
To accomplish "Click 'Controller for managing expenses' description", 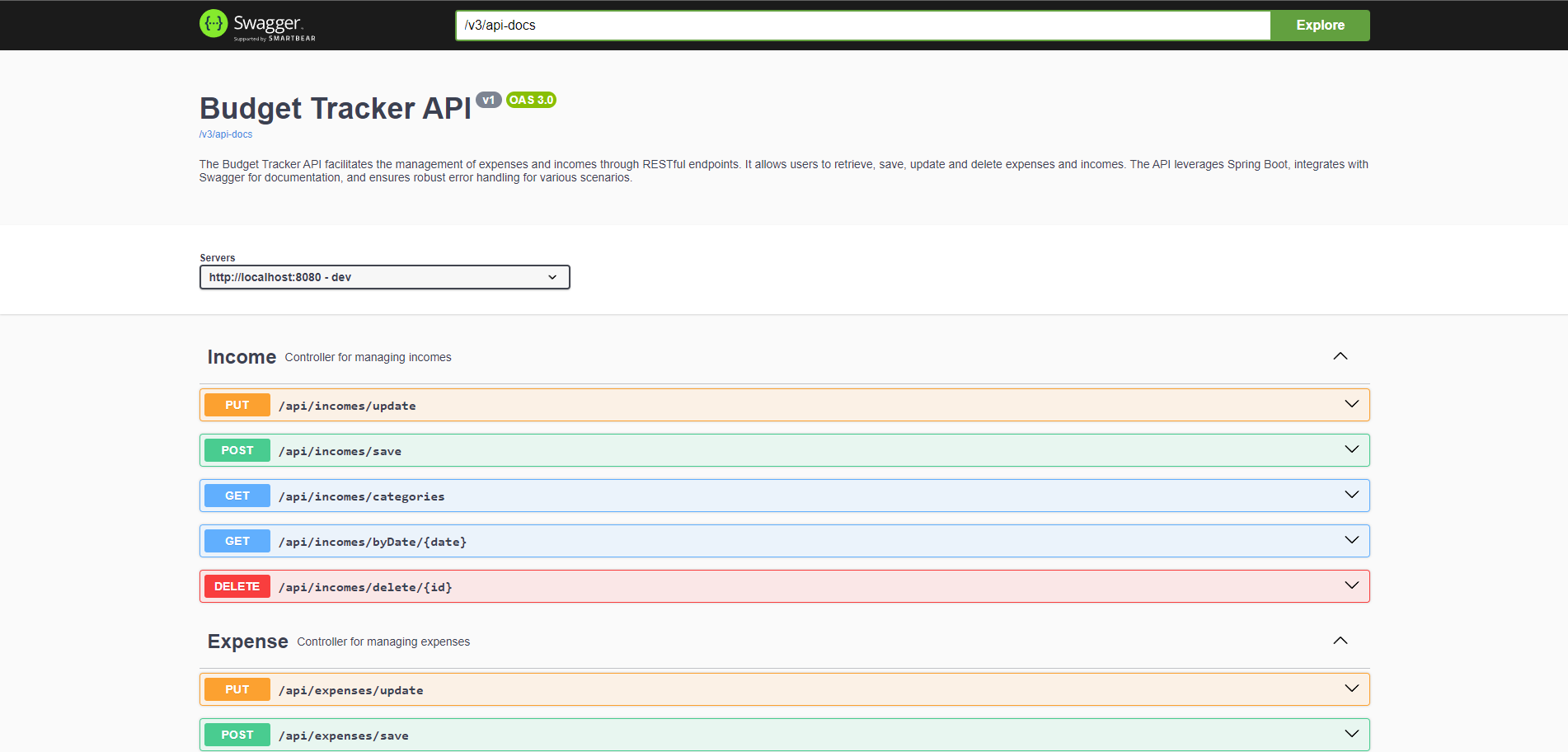I will click(x=383, y=642).
